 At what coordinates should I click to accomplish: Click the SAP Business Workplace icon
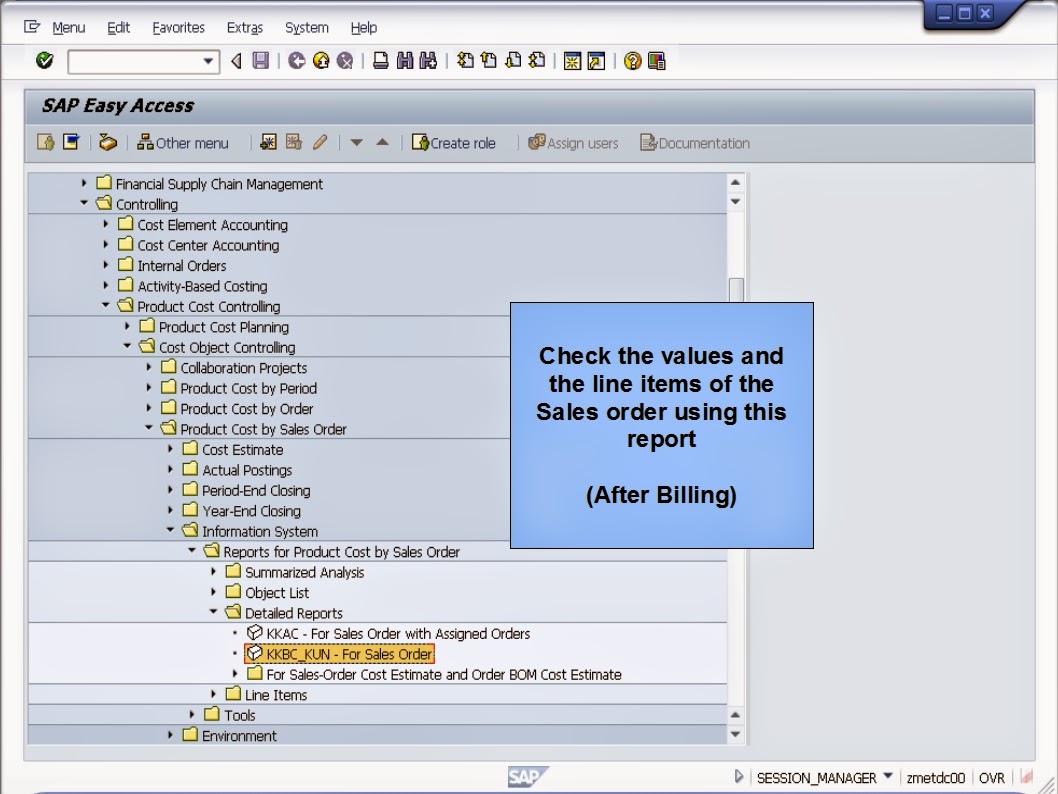(107, 142)
